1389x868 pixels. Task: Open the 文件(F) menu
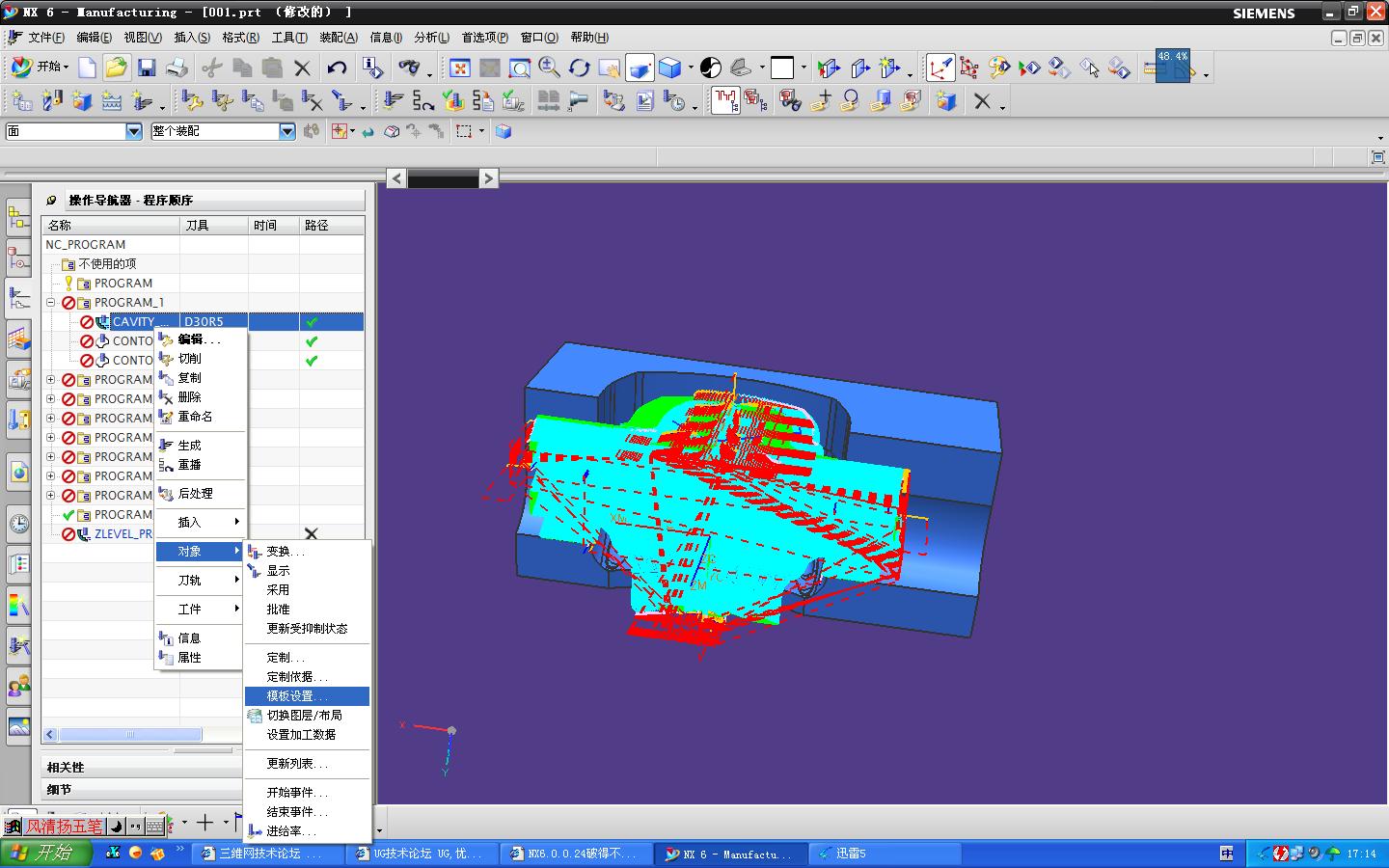tap(46, 38)
